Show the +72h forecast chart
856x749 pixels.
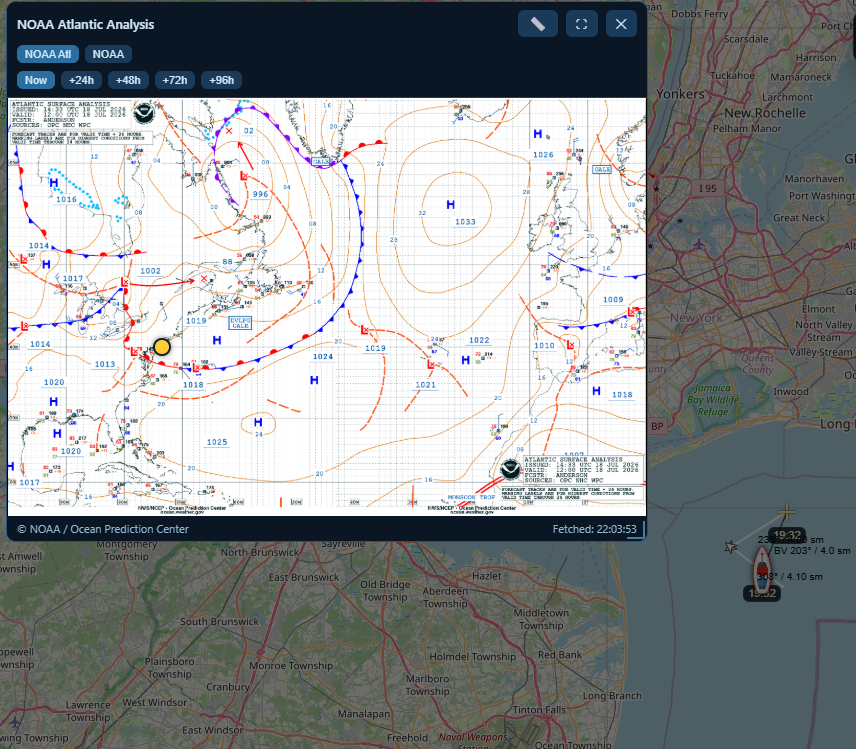coord(175,80)
